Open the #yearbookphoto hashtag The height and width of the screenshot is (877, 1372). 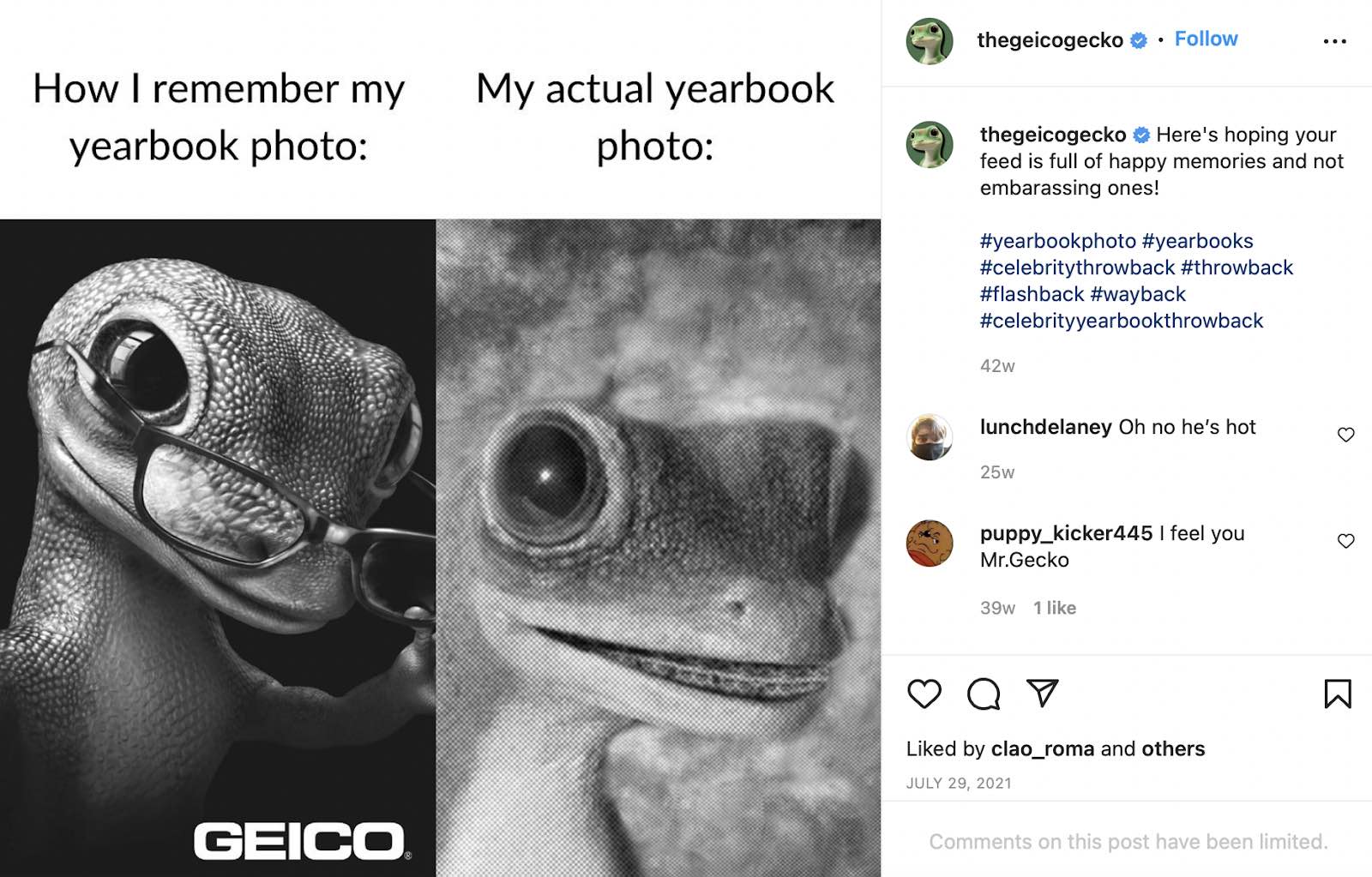tap(1057, 241)
